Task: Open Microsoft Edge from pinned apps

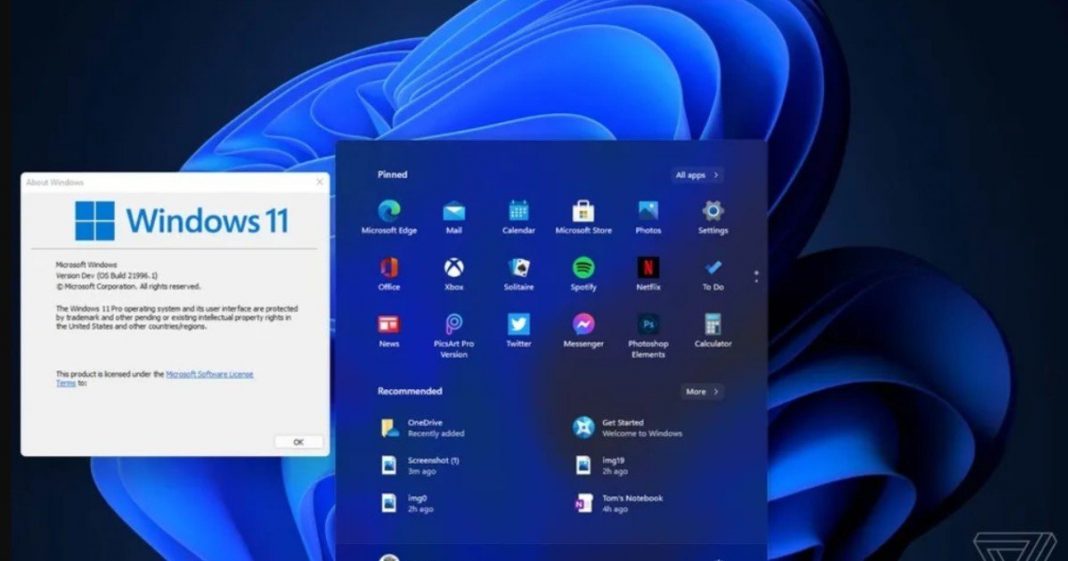Action: (389, 212)
